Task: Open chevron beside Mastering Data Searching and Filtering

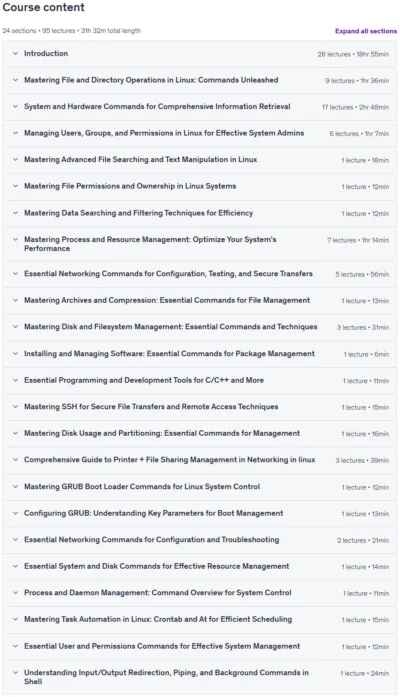Action: 16,213
